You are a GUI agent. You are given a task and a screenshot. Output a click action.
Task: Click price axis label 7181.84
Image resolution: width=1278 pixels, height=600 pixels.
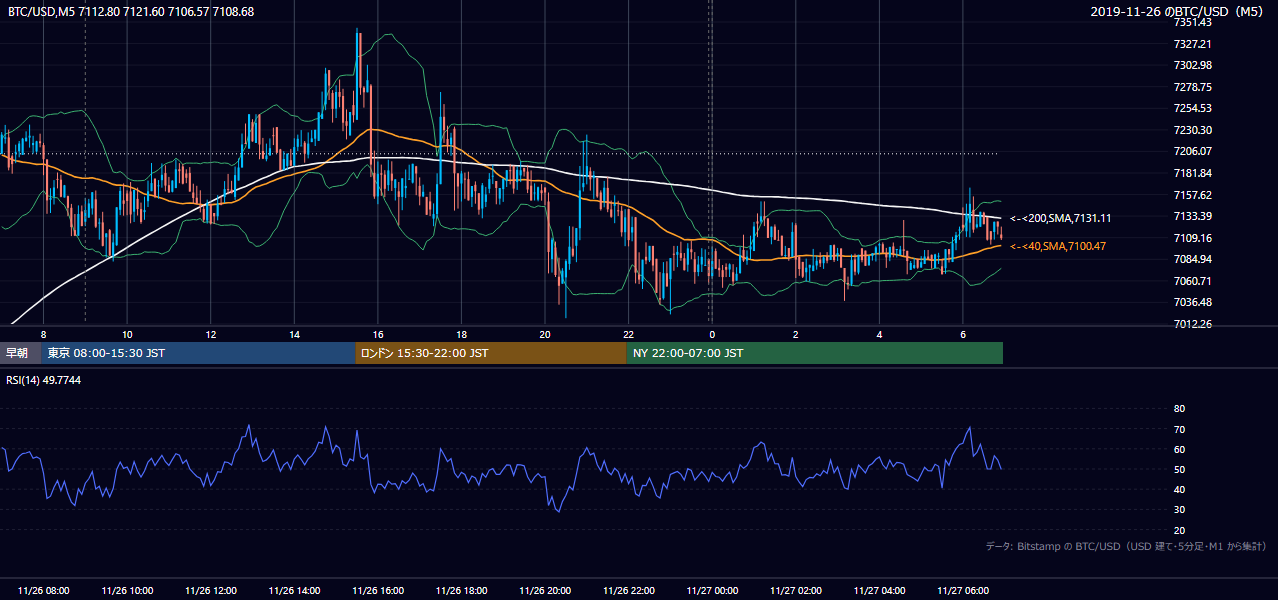[1192, 173]
